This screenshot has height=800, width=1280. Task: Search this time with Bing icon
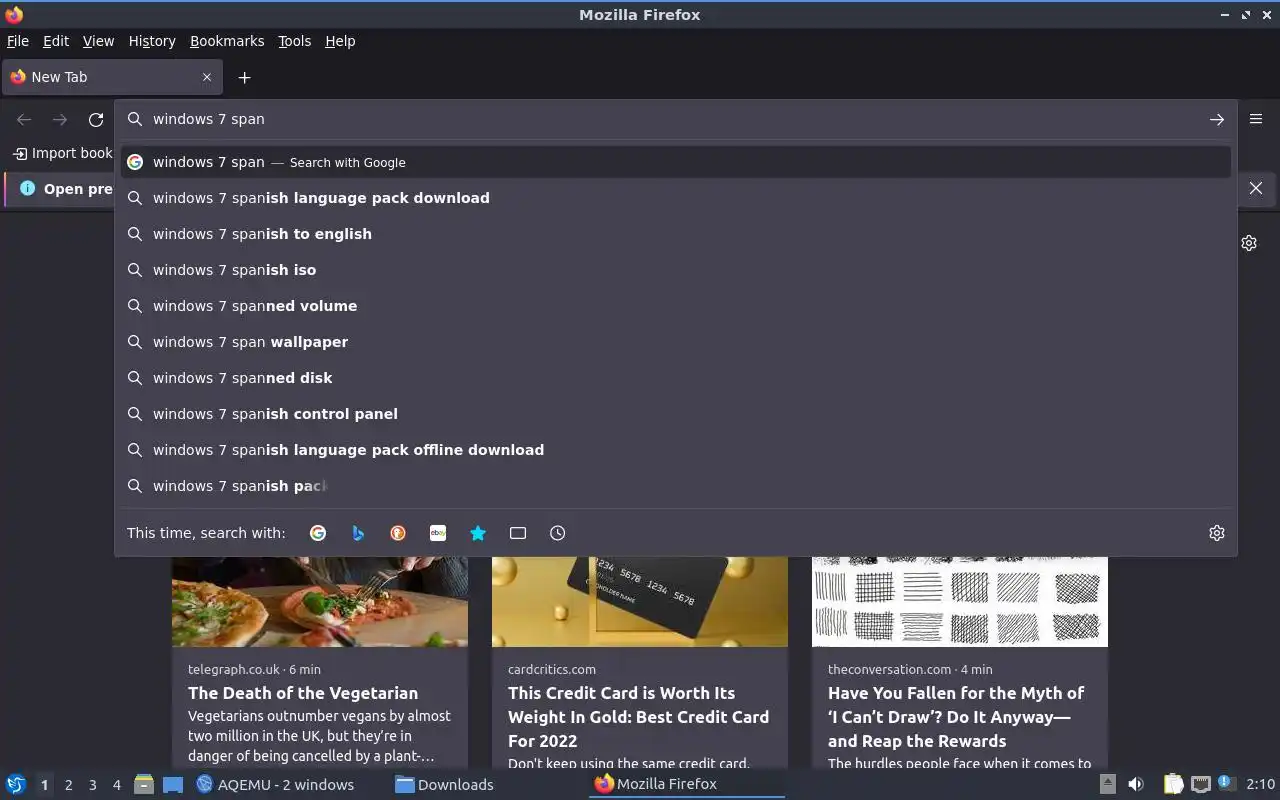pos(358,533)
